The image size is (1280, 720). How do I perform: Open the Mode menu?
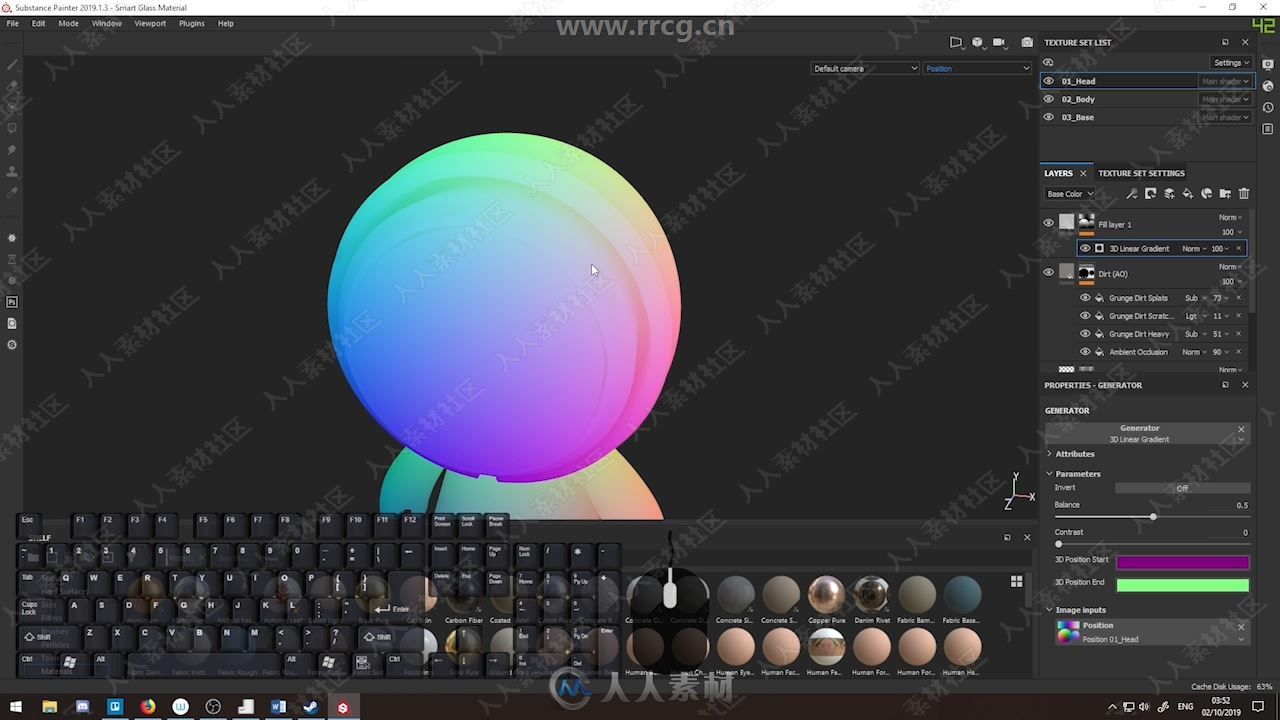68,23
